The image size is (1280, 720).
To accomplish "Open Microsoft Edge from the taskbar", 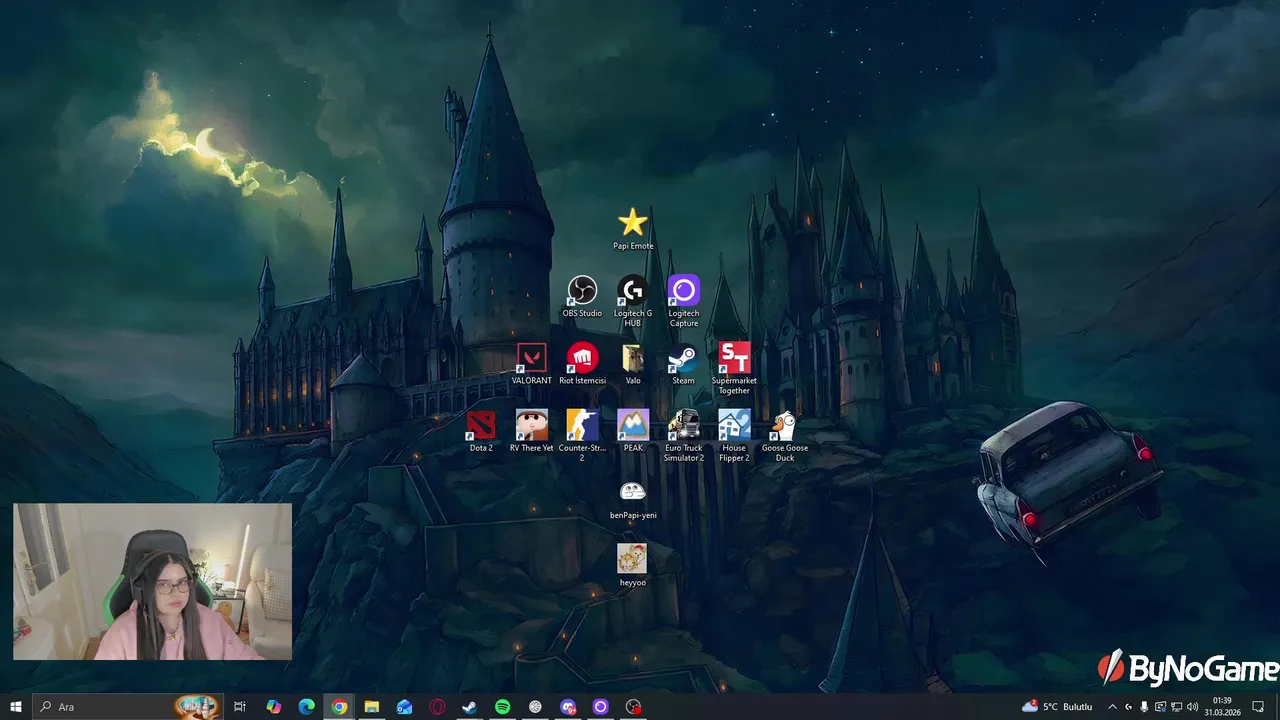I will coord(307,707).
